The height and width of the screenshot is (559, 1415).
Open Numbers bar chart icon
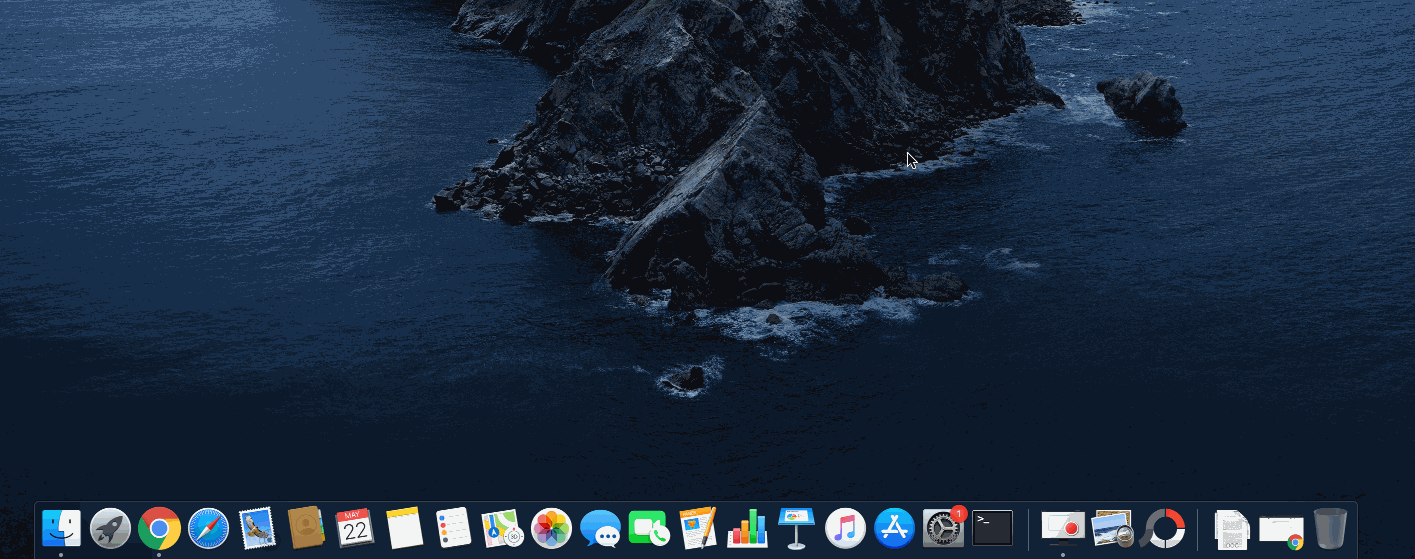click(747, 528)
